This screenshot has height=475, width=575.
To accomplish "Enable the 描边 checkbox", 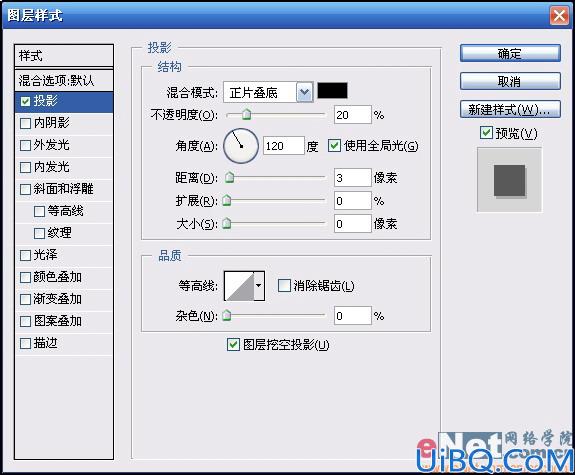I will pyautogui.click(x=25, y=343).
